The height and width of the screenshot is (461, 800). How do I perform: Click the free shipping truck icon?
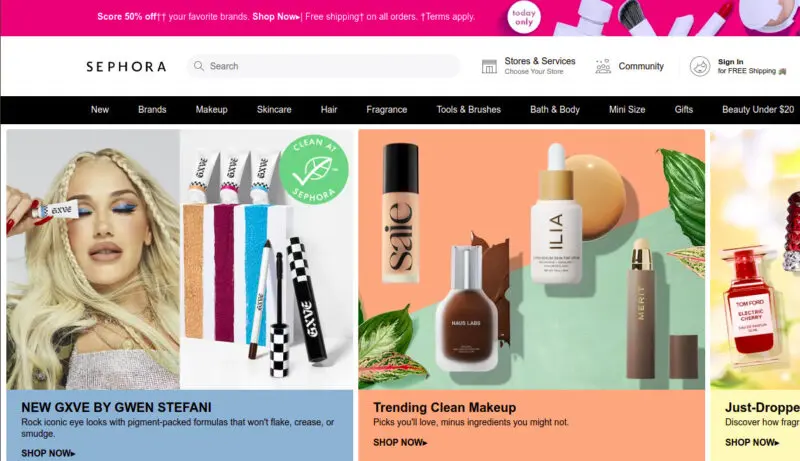782,71
